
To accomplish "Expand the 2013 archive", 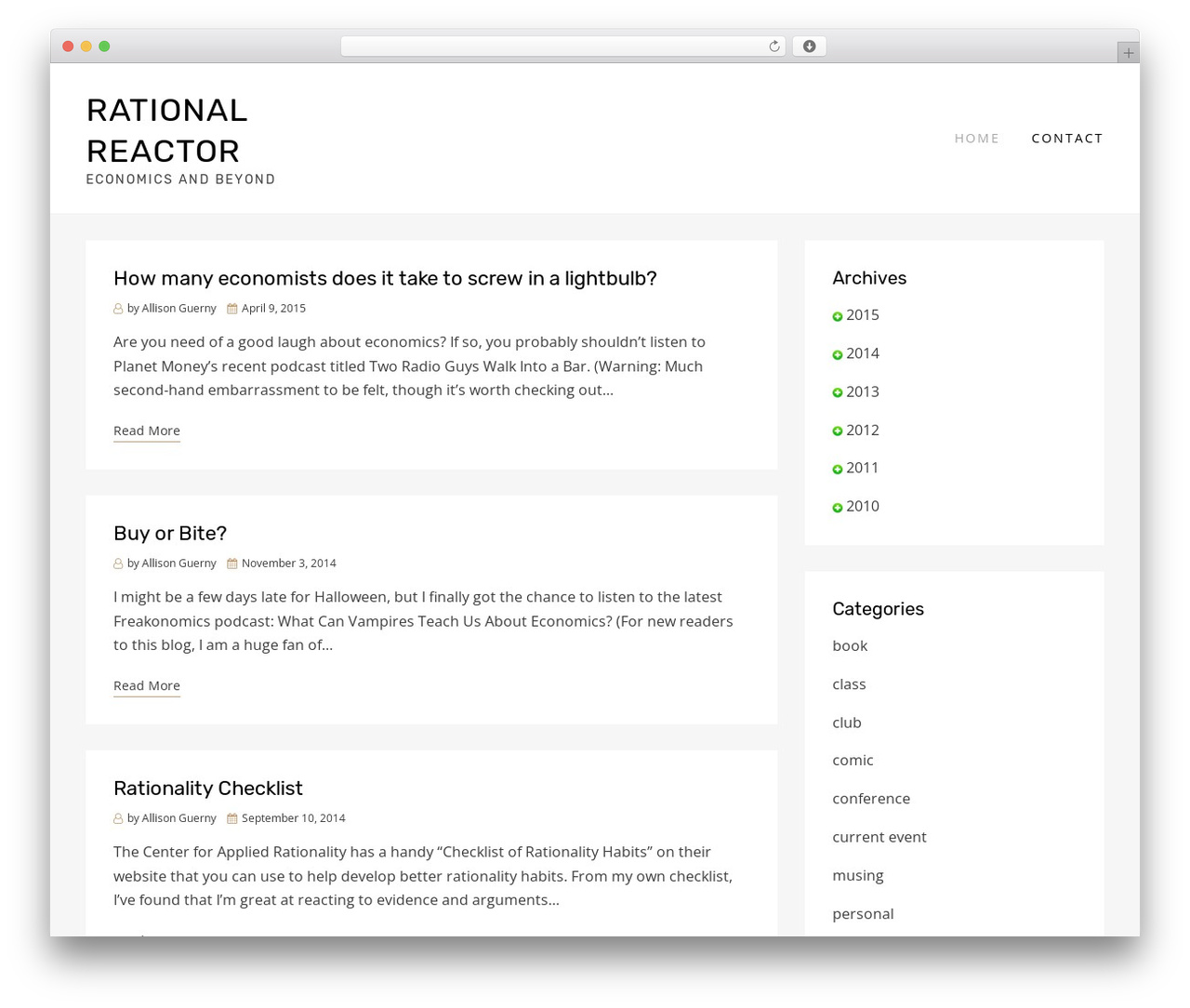I will (838, 393).
